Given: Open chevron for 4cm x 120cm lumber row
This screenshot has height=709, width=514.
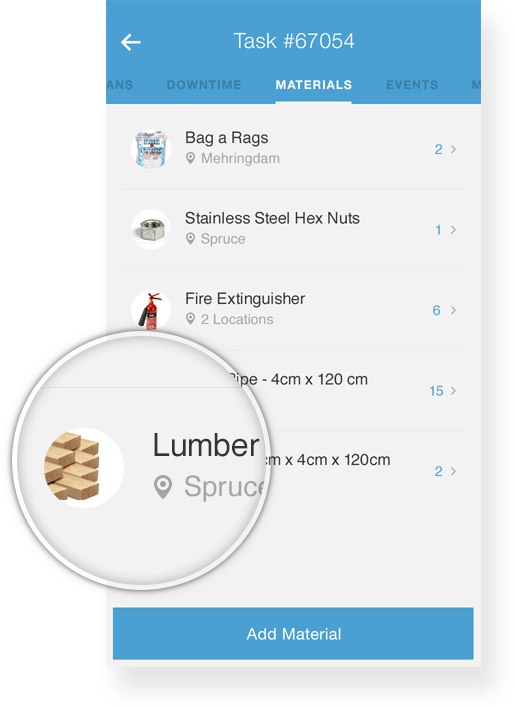Looking at the screenshot, I should tap(453, 471).
